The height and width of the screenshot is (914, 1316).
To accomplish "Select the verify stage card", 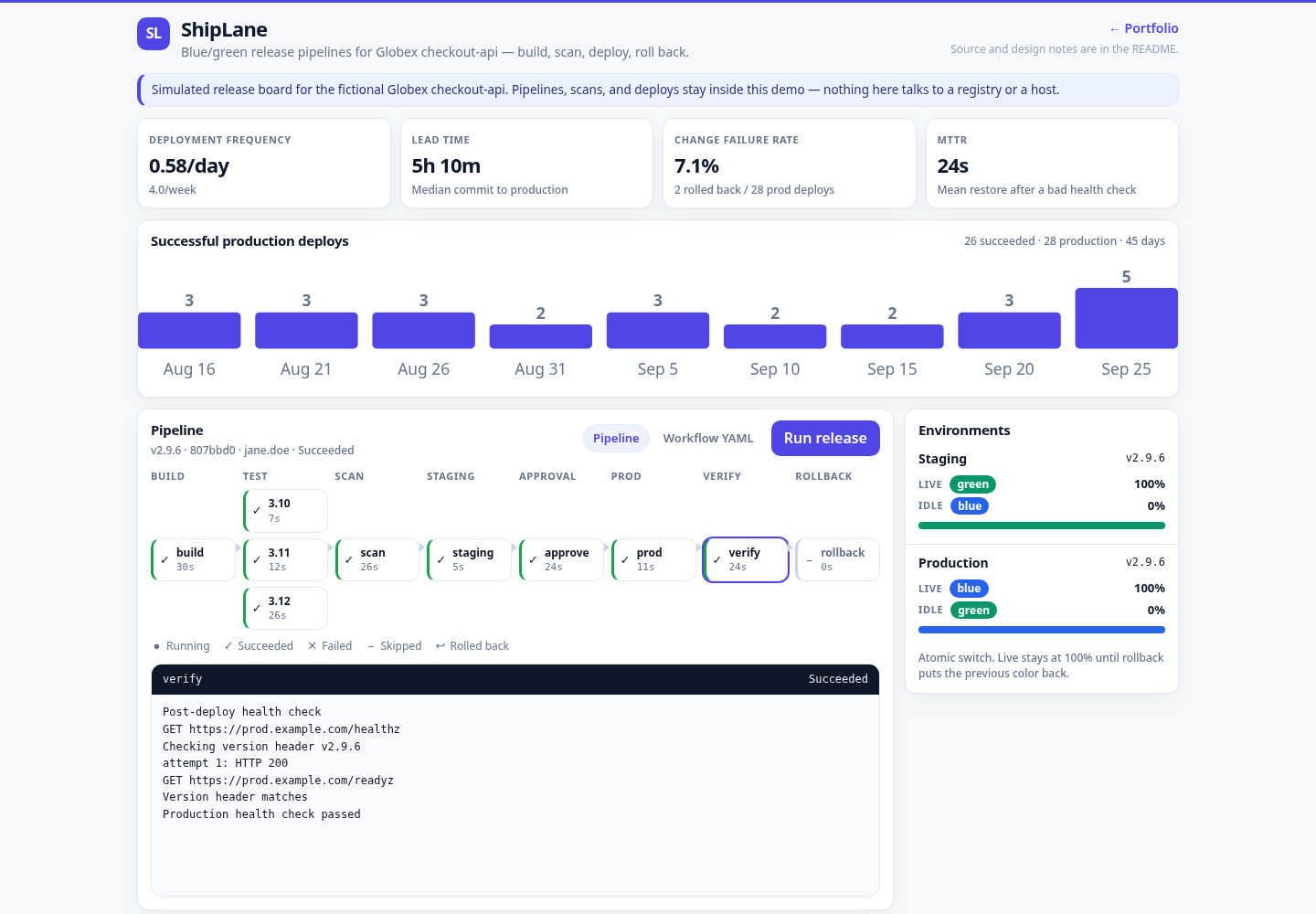I will (746, 559).
